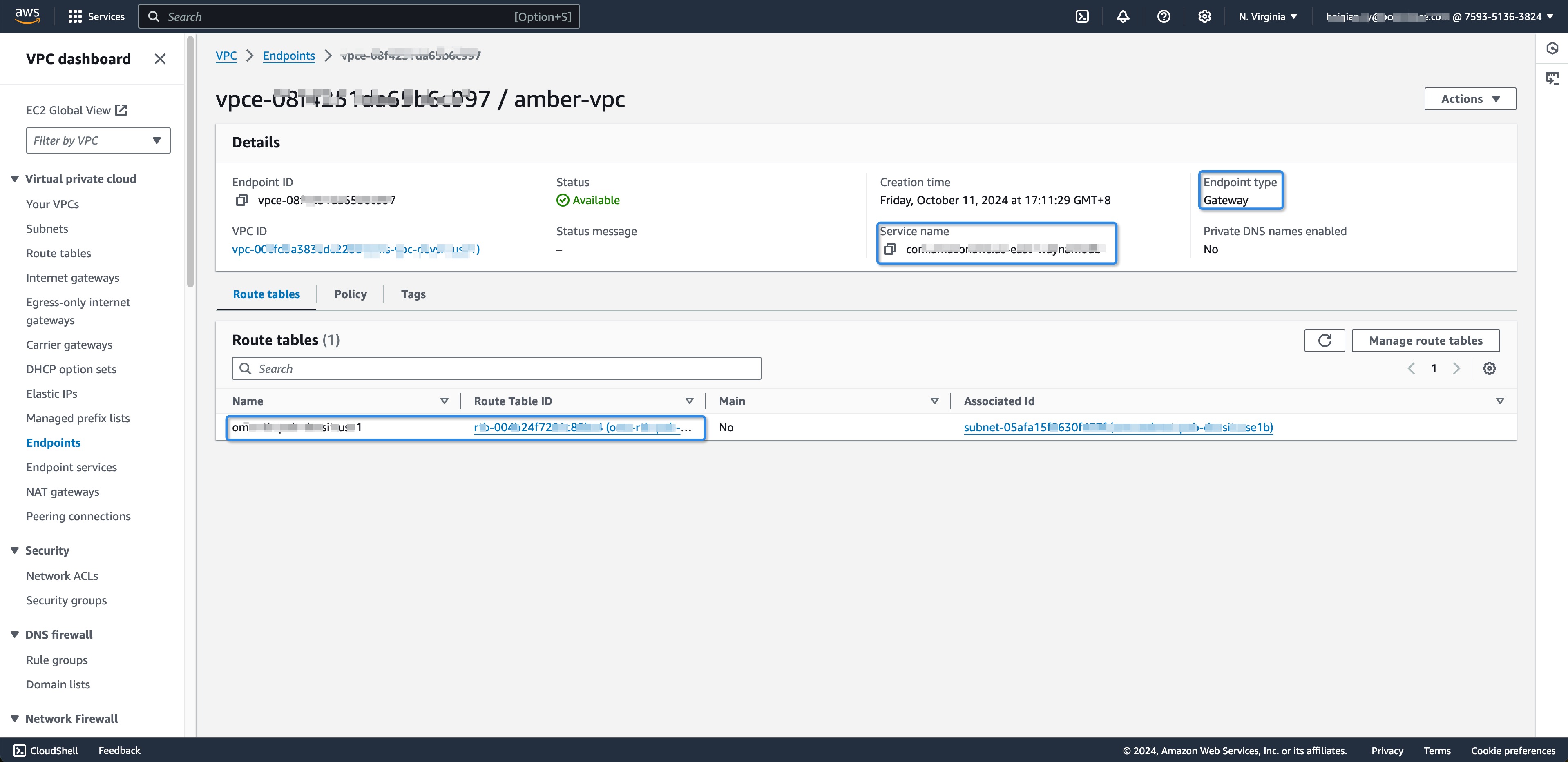The height and width of the screenshot is (762, 1568).
Task: Collapse the Virtual private cloud section
Action: pyautogui.click(x=15, y=179)
